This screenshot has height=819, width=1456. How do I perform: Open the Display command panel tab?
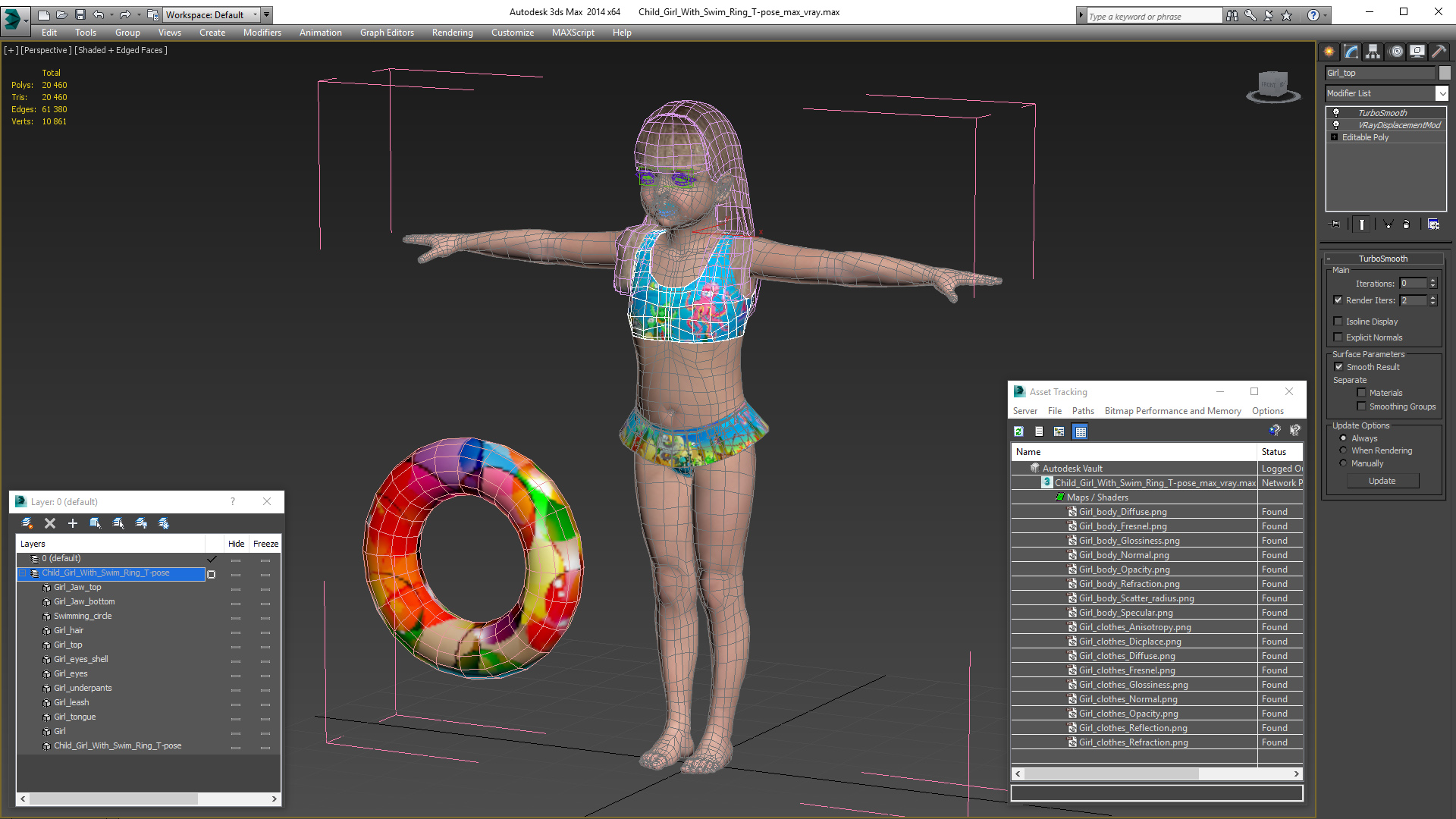(x=1417, y=52)
